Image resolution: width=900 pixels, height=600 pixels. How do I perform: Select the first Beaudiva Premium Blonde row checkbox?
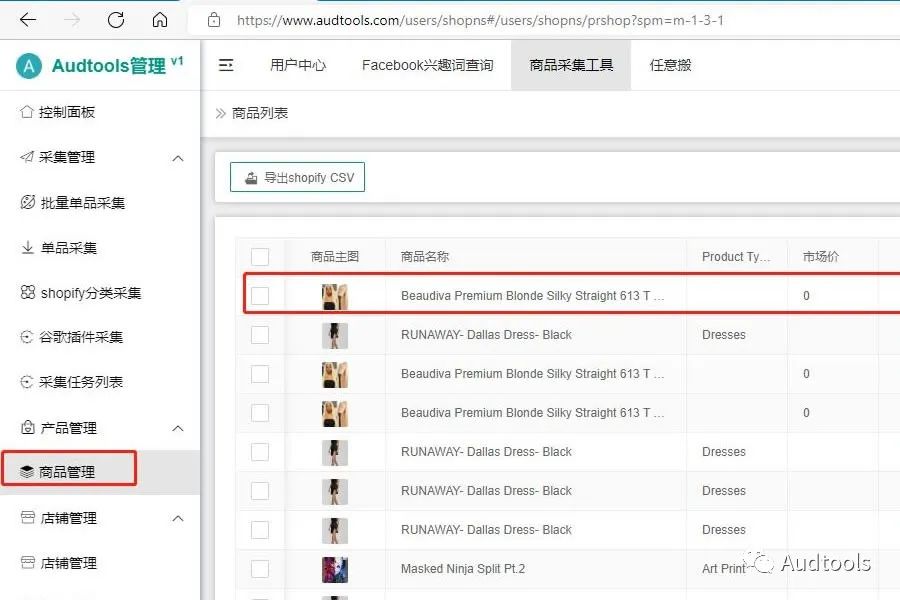click(x=261, y=295)
